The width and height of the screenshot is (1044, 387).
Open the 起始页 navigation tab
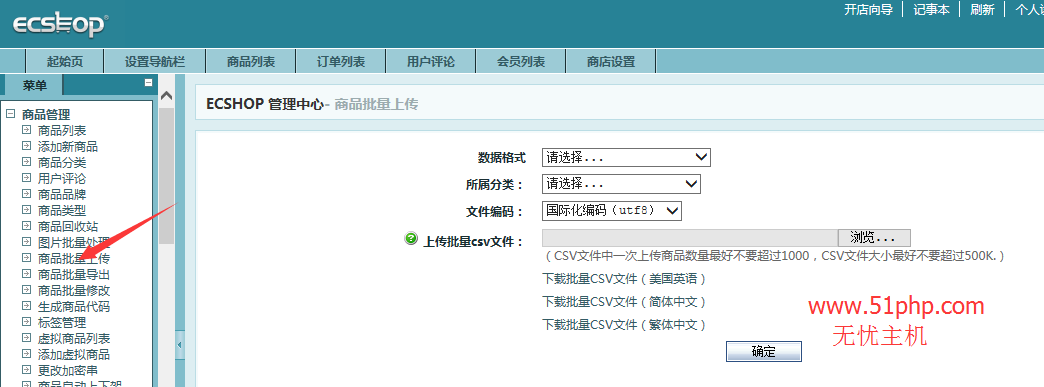65,61
